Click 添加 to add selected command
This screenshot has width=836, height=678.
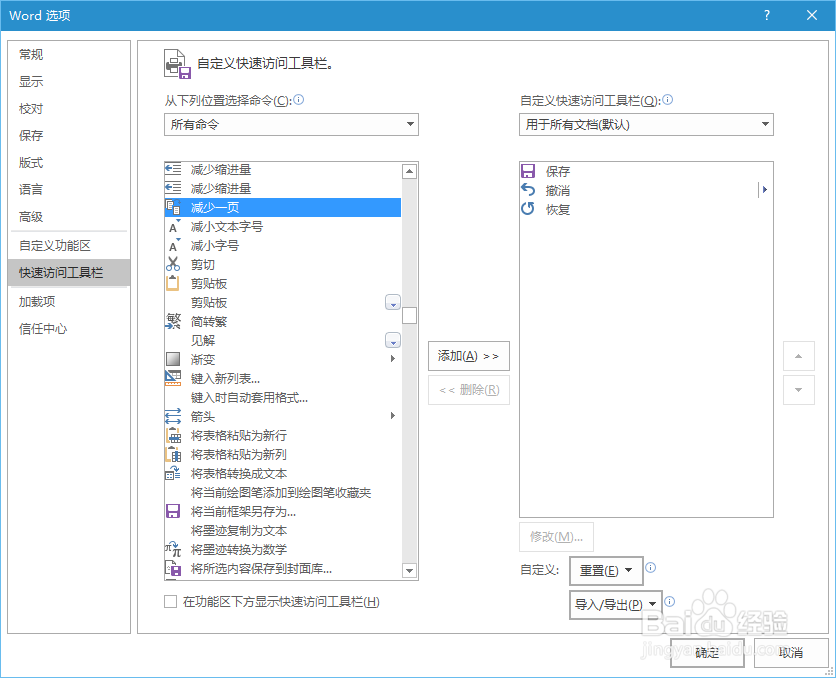[x=468, y=356]
